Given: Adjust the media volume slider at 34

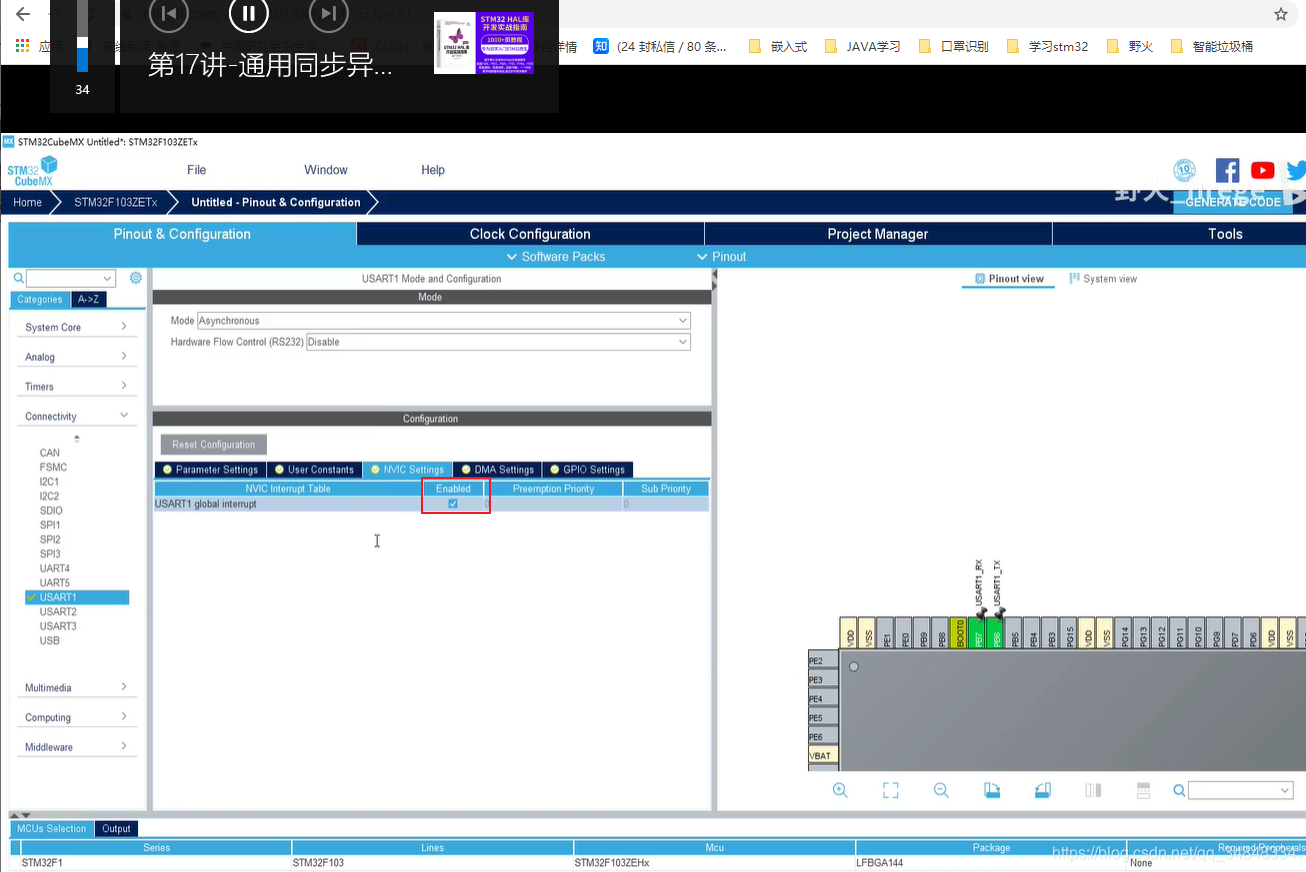Looking at the screenshot, I should point(82,36).
